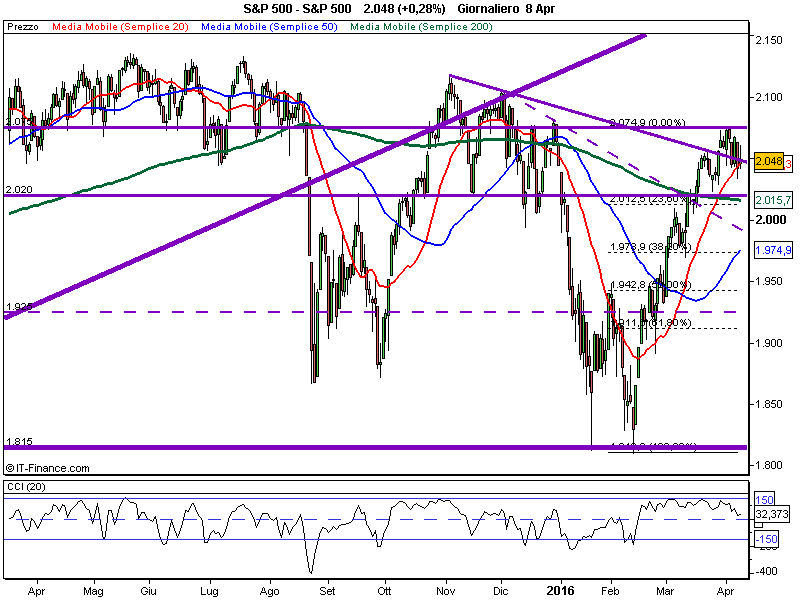Screen dimensions: 800x600
Task: Click the 'CCI (20)' indicator label
Action: point(26,487)
